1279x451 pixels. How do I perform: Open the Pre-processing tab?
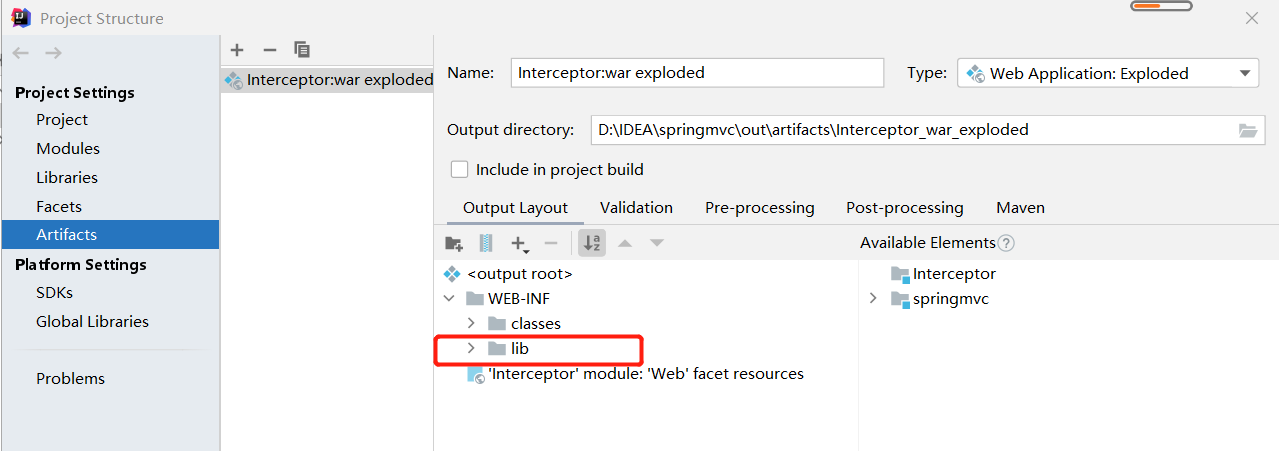759,208
